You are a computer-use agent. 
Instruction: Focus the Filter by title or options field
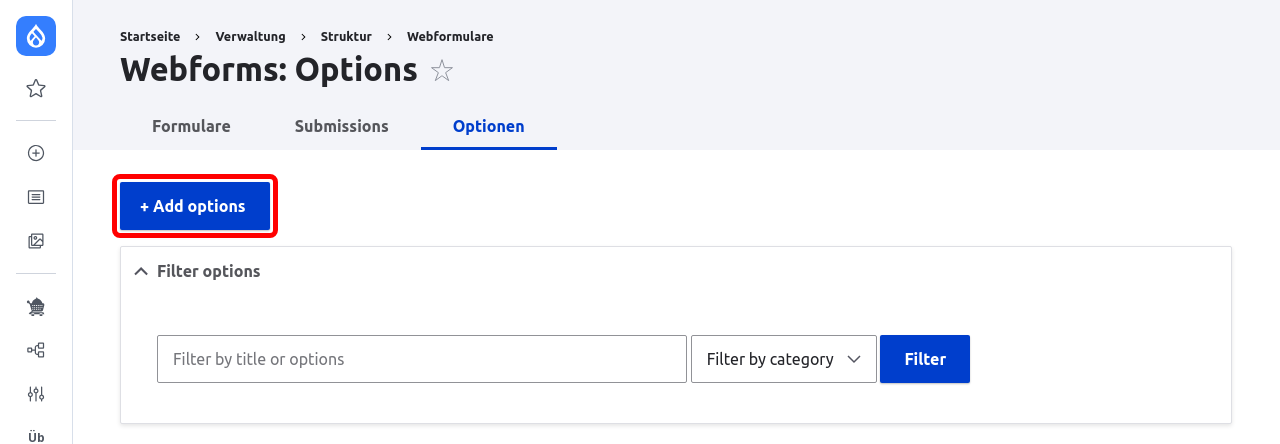[x=422, y=359]
